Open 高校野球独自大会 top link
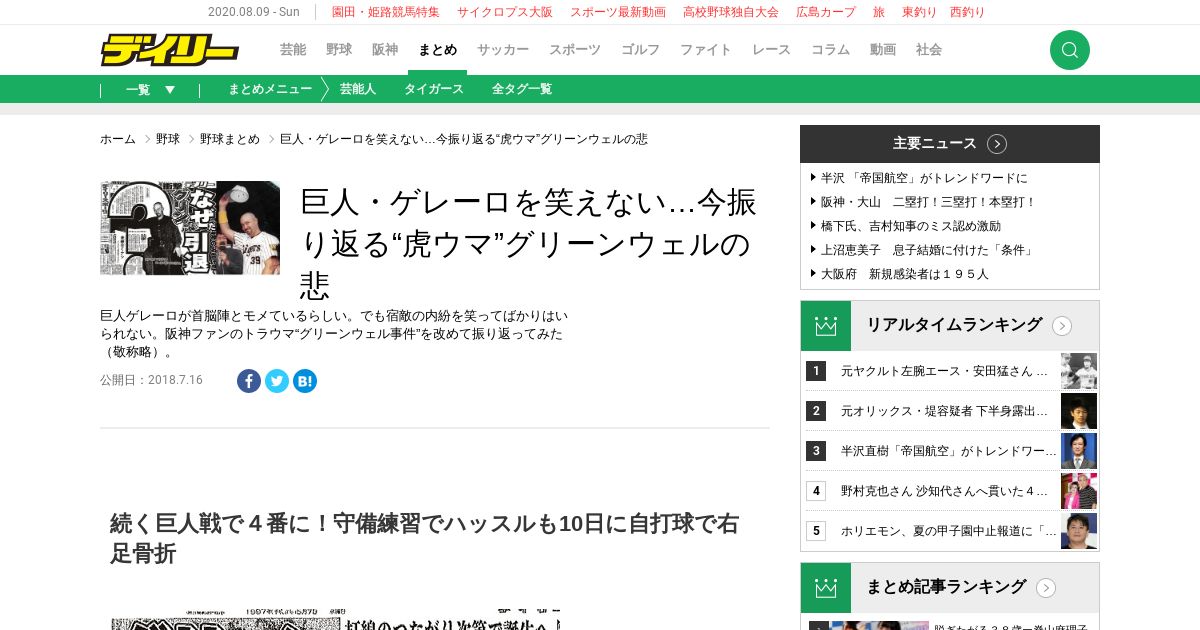1200x630 pixels. (731, 12)
